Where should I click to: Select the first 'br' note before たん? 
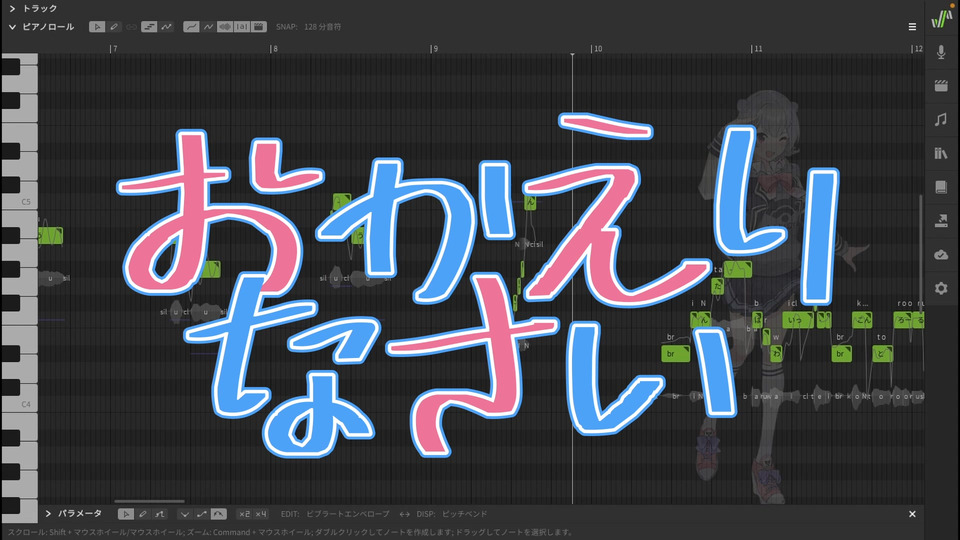pos(675,353)
